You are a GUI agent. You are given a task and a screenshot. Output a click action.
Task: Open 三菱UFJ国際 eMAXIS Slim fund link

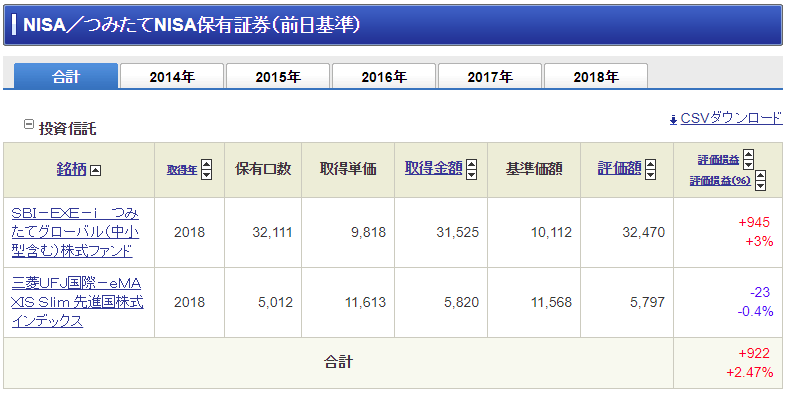(77, 302)
